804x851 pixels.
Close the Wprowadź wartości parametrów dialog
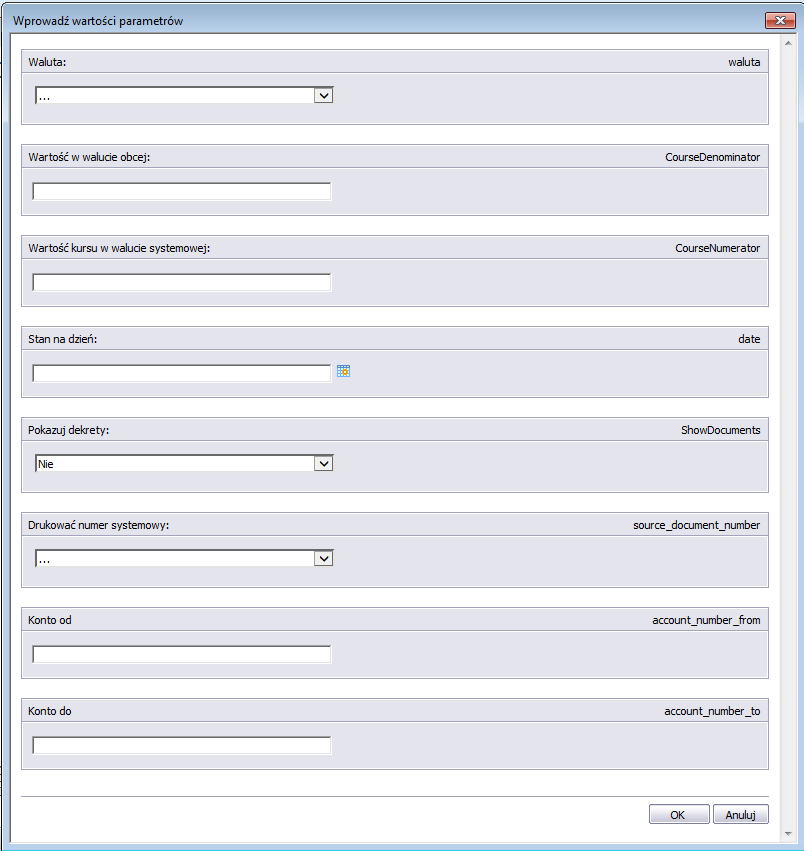780,20
